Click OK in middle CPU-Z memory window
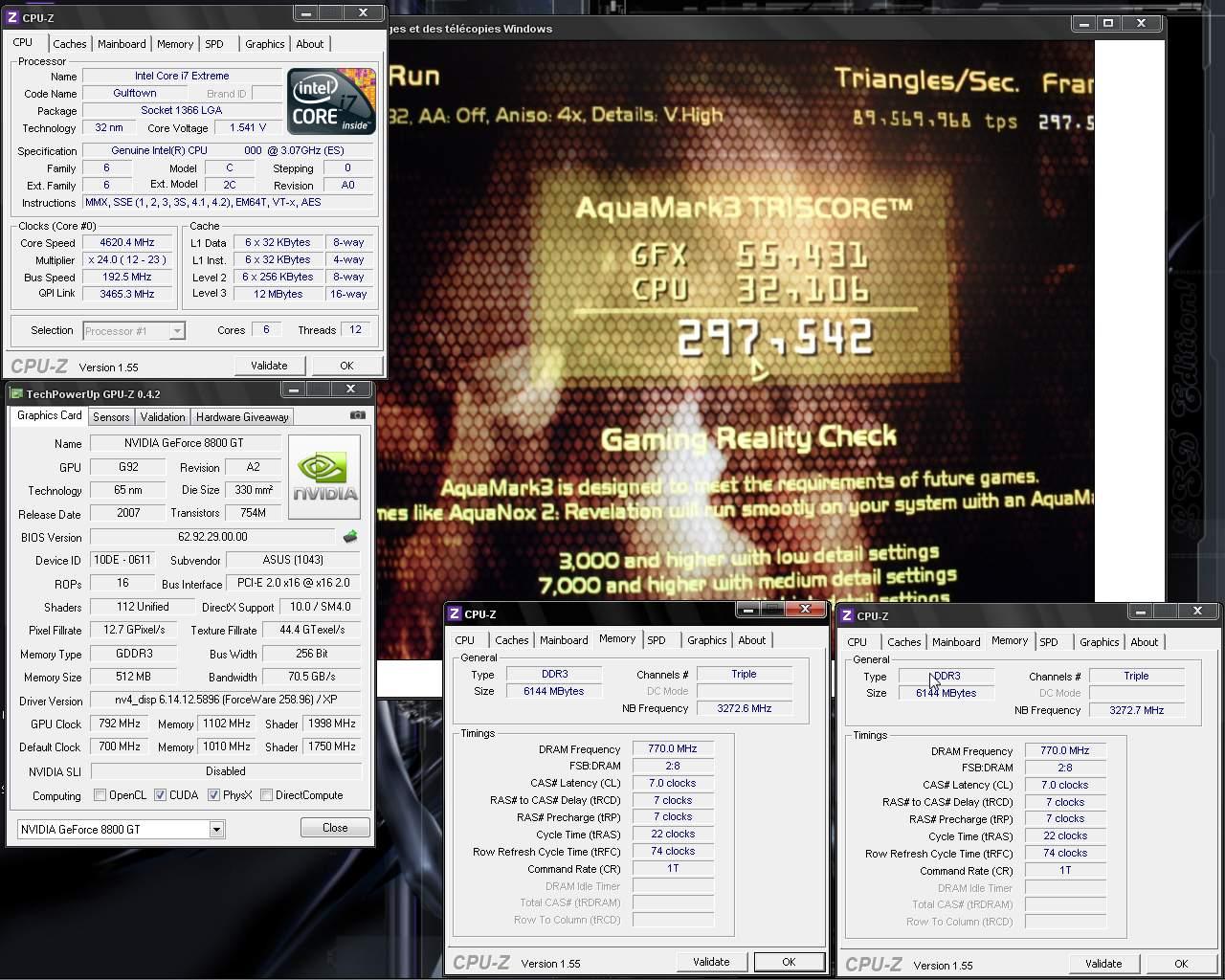 click(x=789, y=962)
